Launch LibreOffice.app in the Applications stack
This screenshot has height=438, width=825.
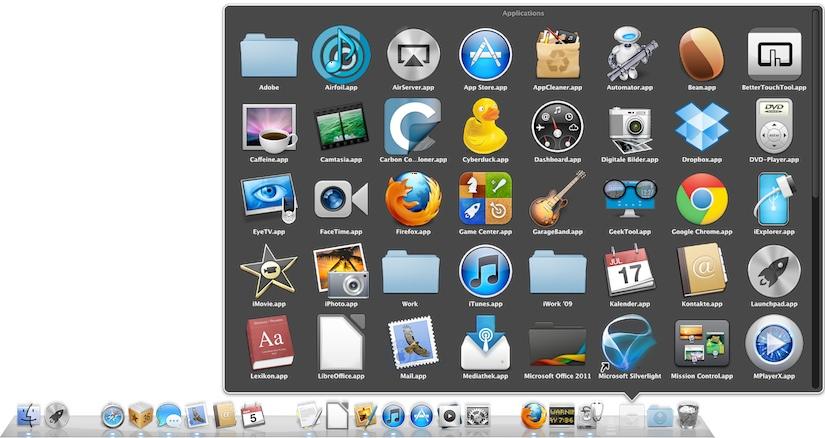(x=341, y=344)
